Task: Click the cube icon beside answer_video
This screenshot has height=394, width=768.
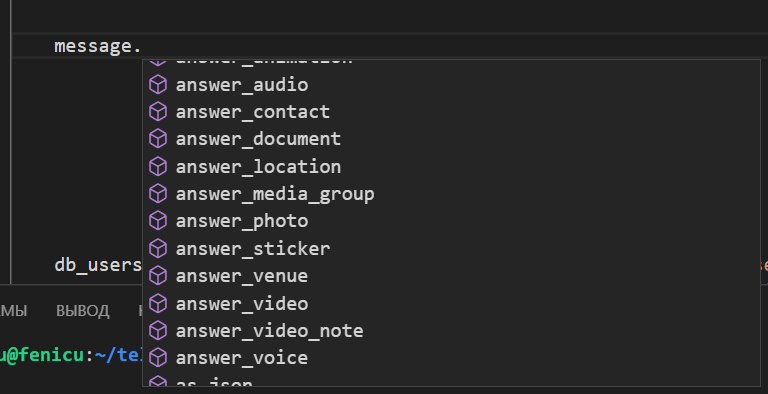Action: [158, 304]
